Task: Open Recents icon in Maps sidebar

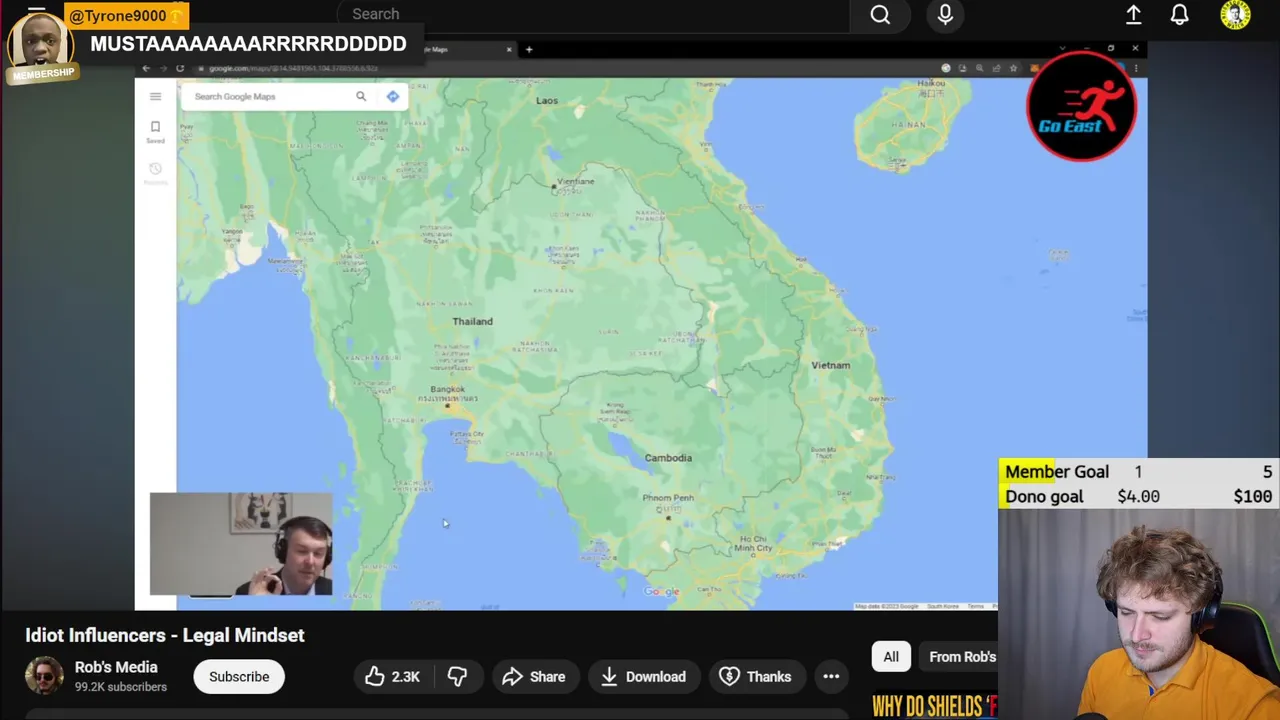Action: [155, 173]
